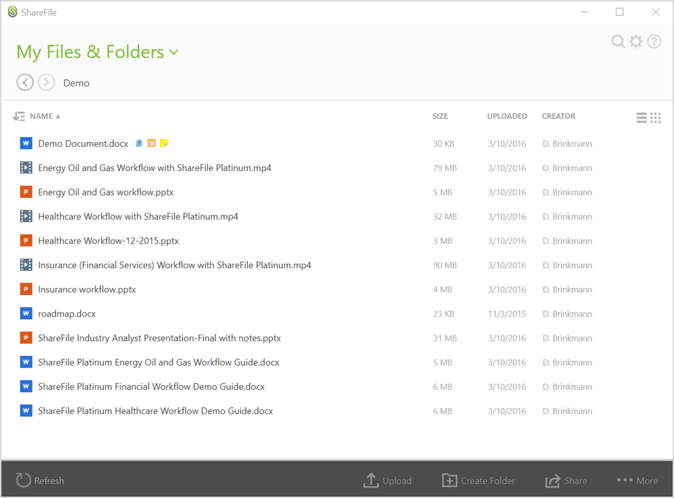Sort by the SIZE column header

click(x=440, y=116)
